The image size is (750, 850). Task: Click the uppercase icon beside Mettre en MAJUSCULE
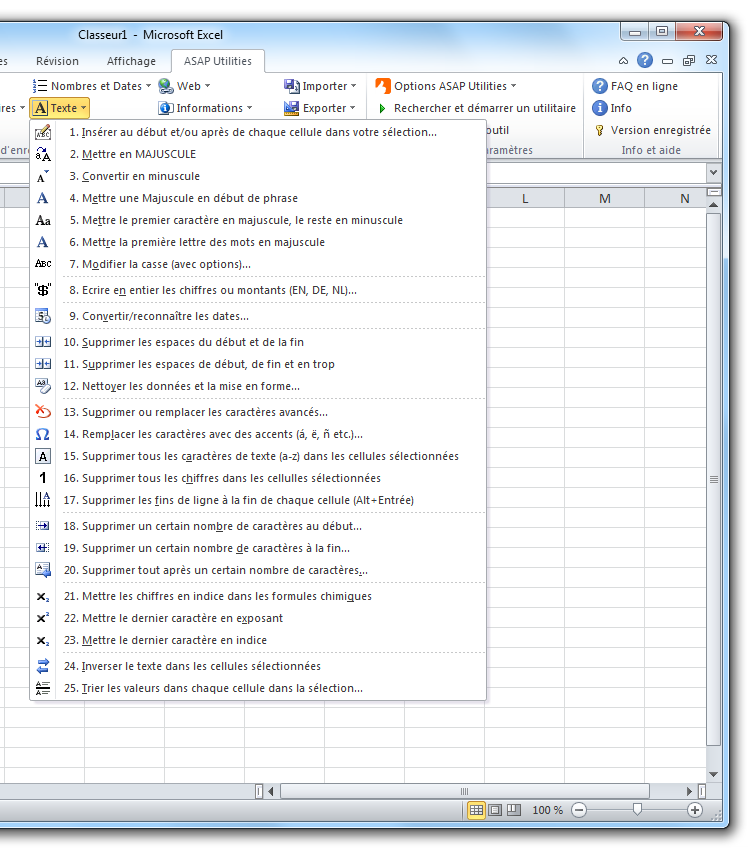pos(43,154)
